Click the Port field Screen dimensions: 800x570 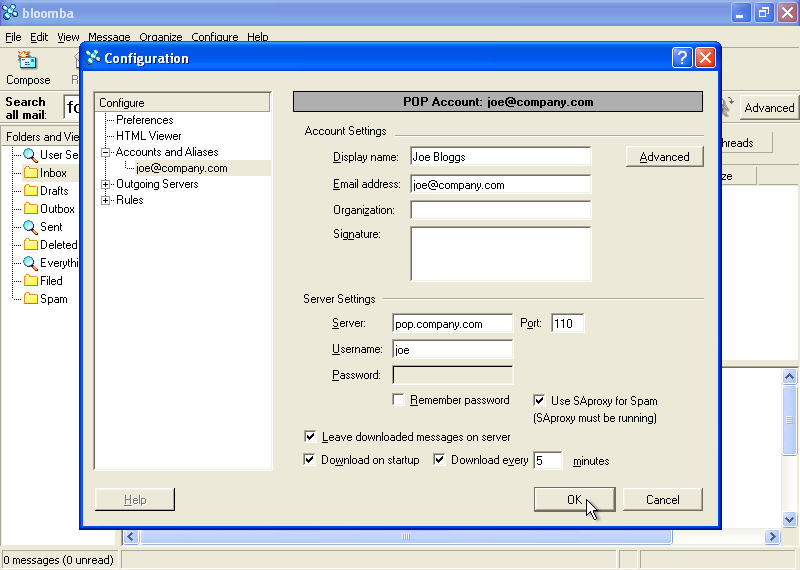[567, 324]
